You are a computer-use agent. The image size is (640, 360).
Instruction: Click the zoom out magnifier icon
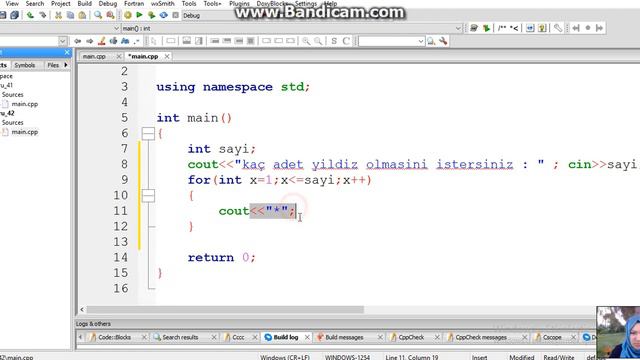point(318,41)
